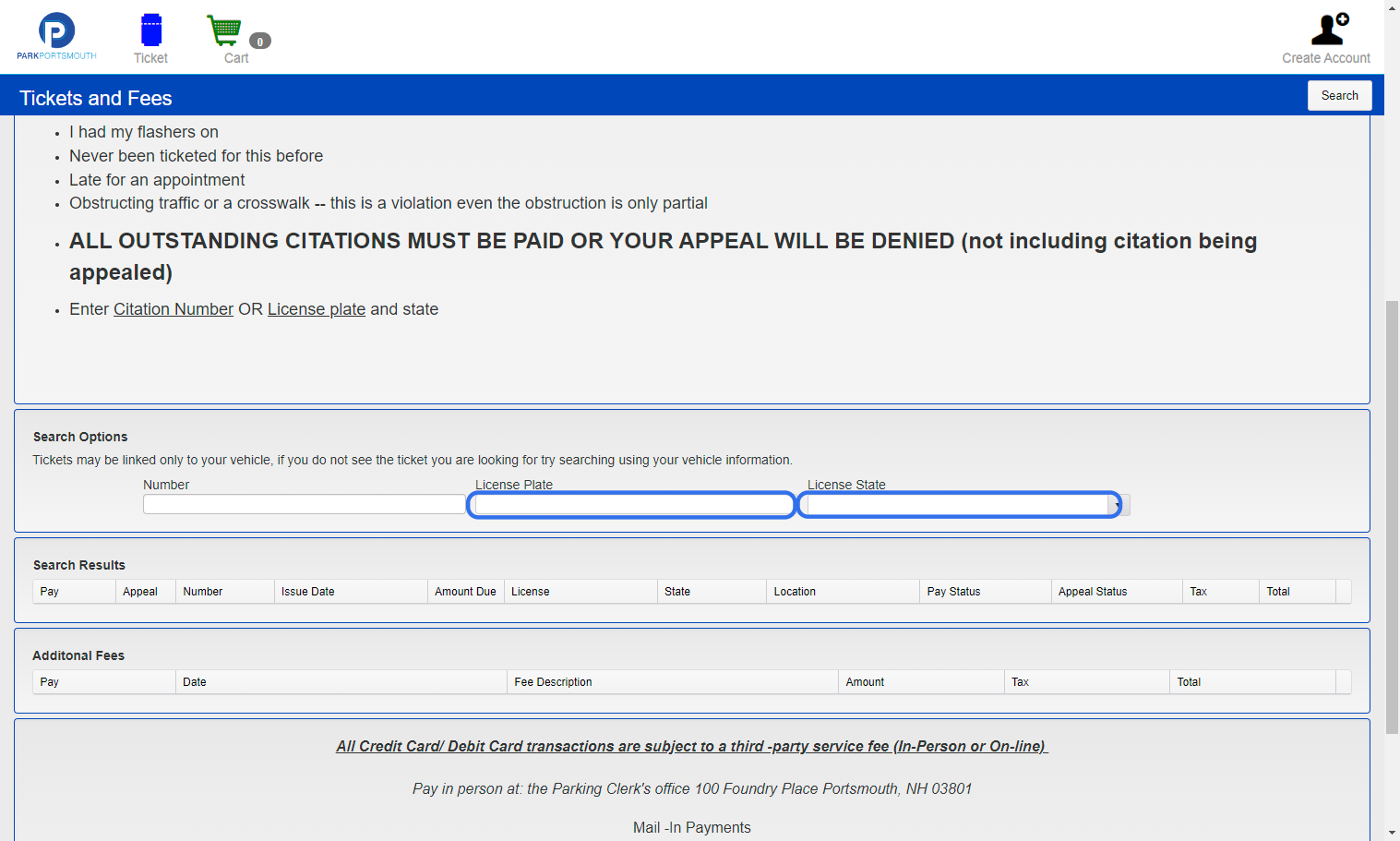This screenshot has height=841, width=1400.
Task: Sort results by Appeal column header
Action: click(x=145, y=592)
